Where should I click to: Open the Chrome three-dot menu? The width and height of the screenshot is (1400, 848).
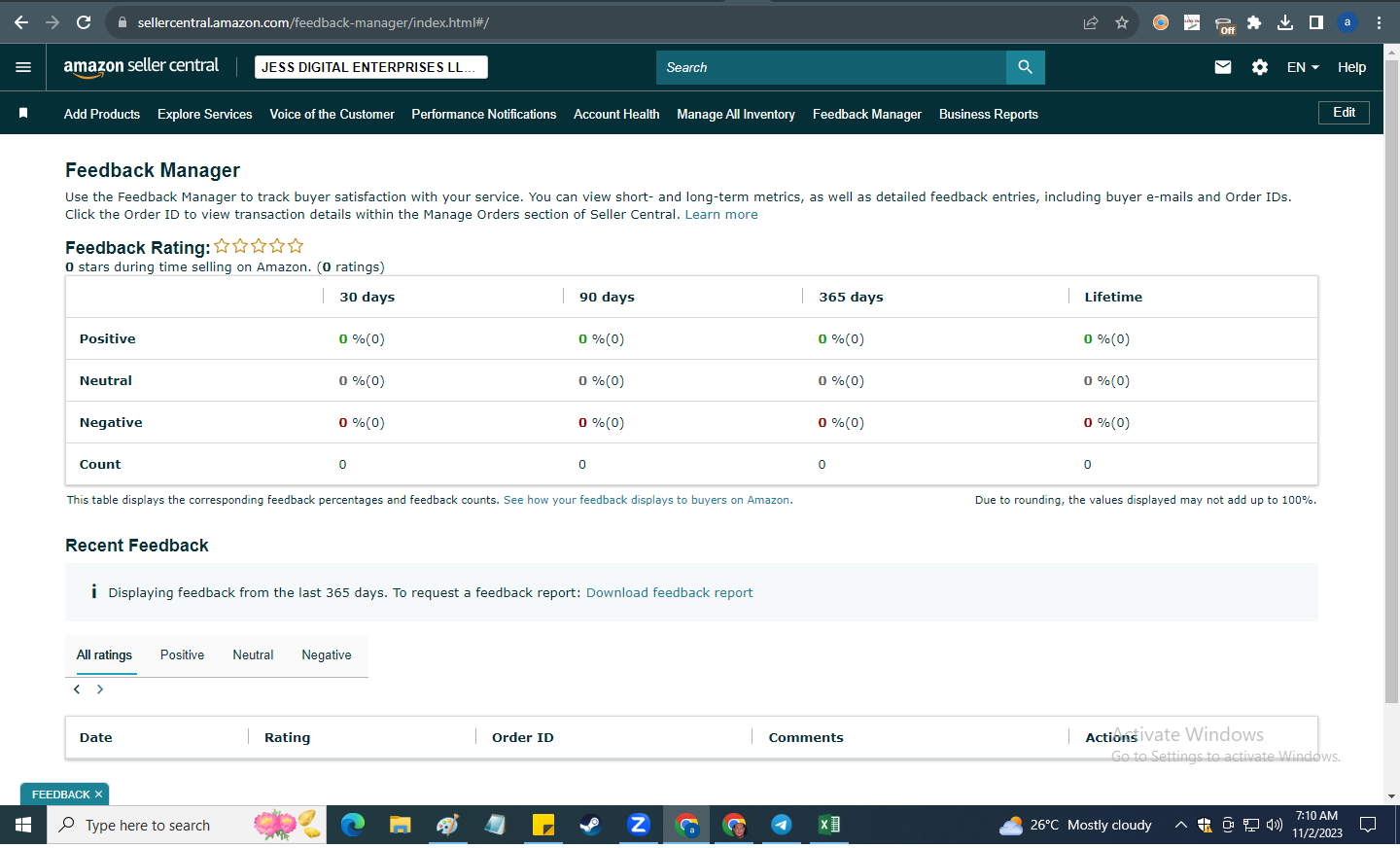[x=1379, y=22]
